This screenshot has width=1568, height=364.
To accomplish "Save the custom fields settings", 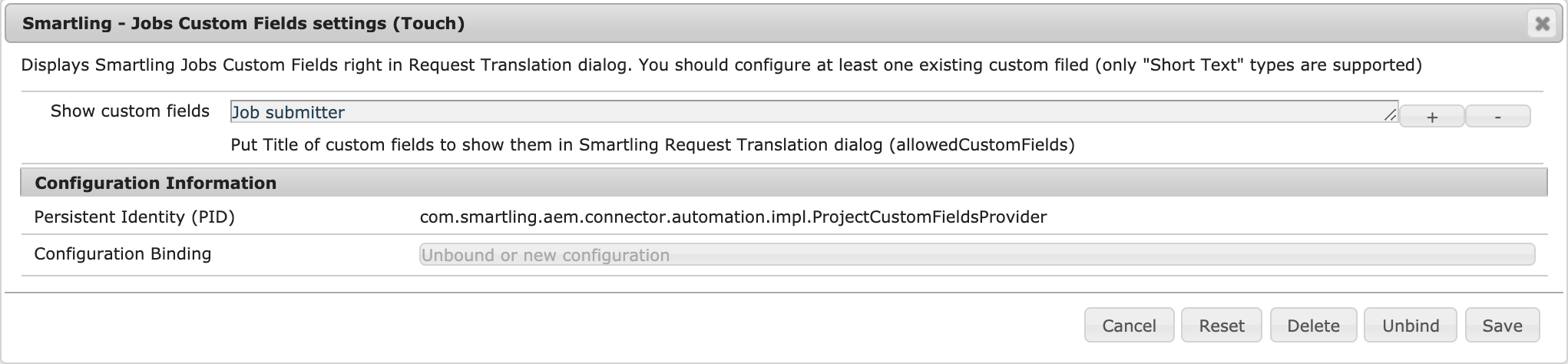I will click(x=1502, y=326).
